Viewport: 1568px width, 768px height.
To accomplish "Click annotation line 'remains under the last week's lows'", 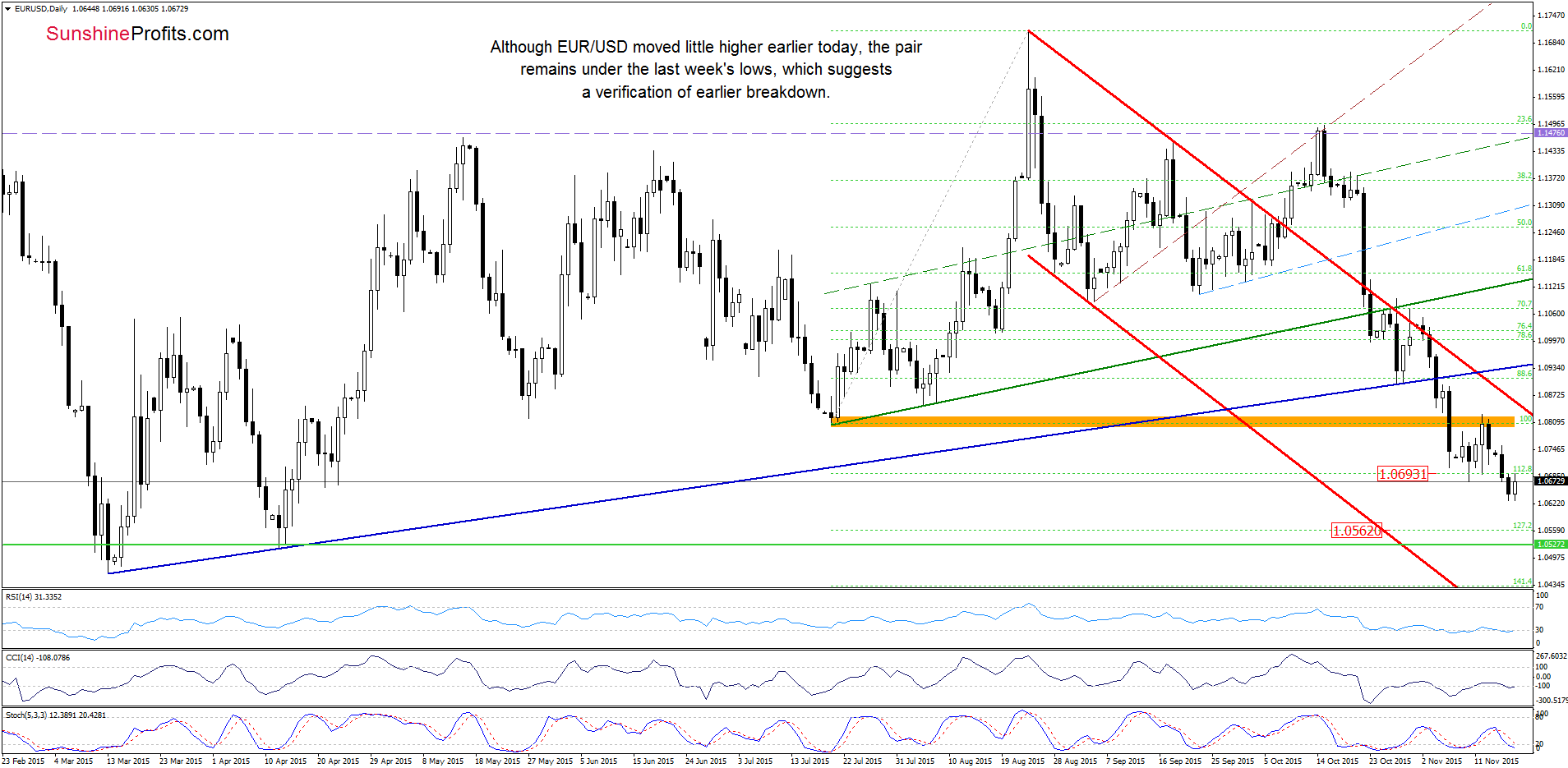I will click(706, 70).
